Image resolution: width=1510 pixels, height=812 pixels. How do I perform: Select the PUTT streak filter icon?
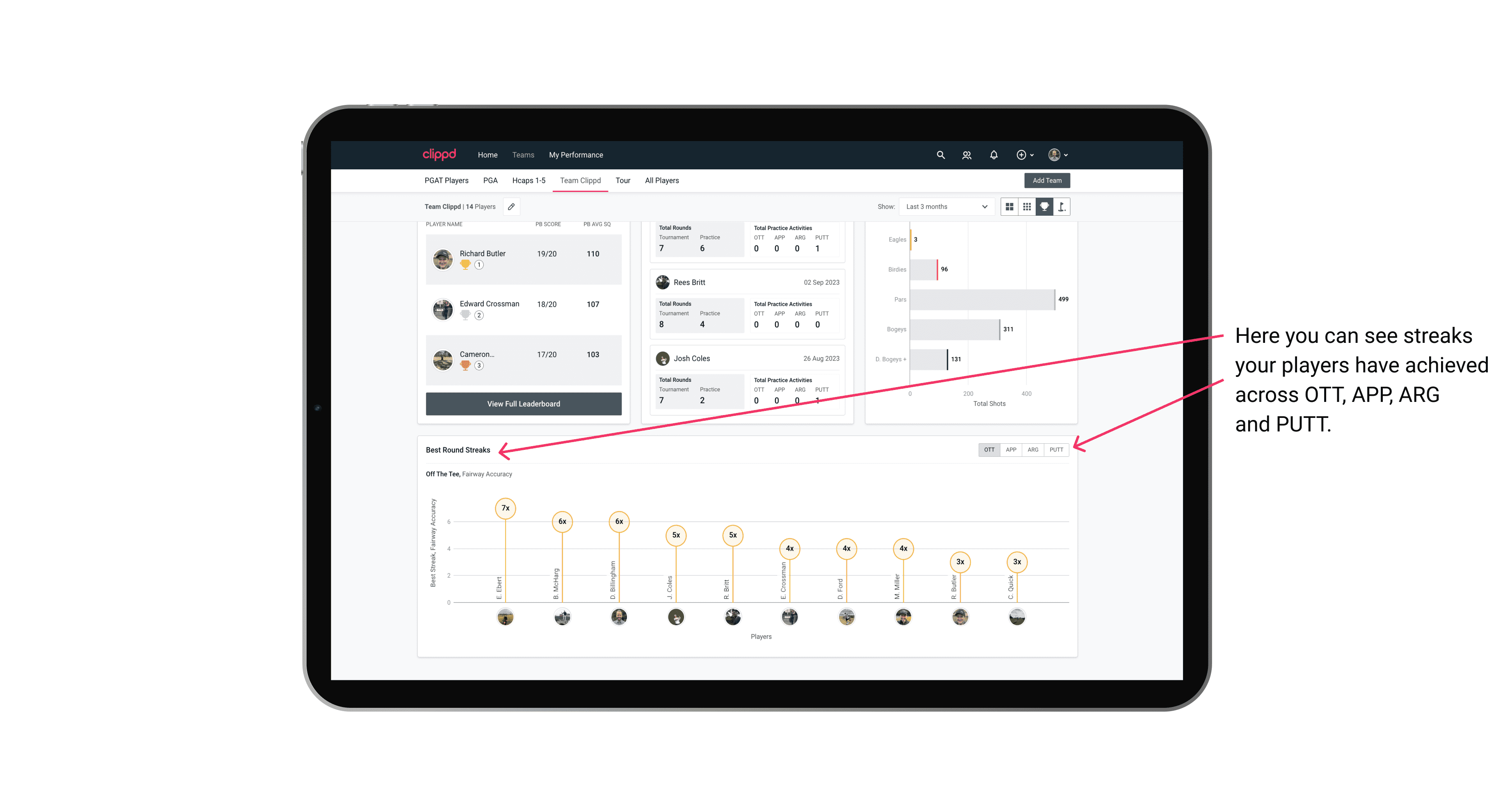pos(1056,450)
